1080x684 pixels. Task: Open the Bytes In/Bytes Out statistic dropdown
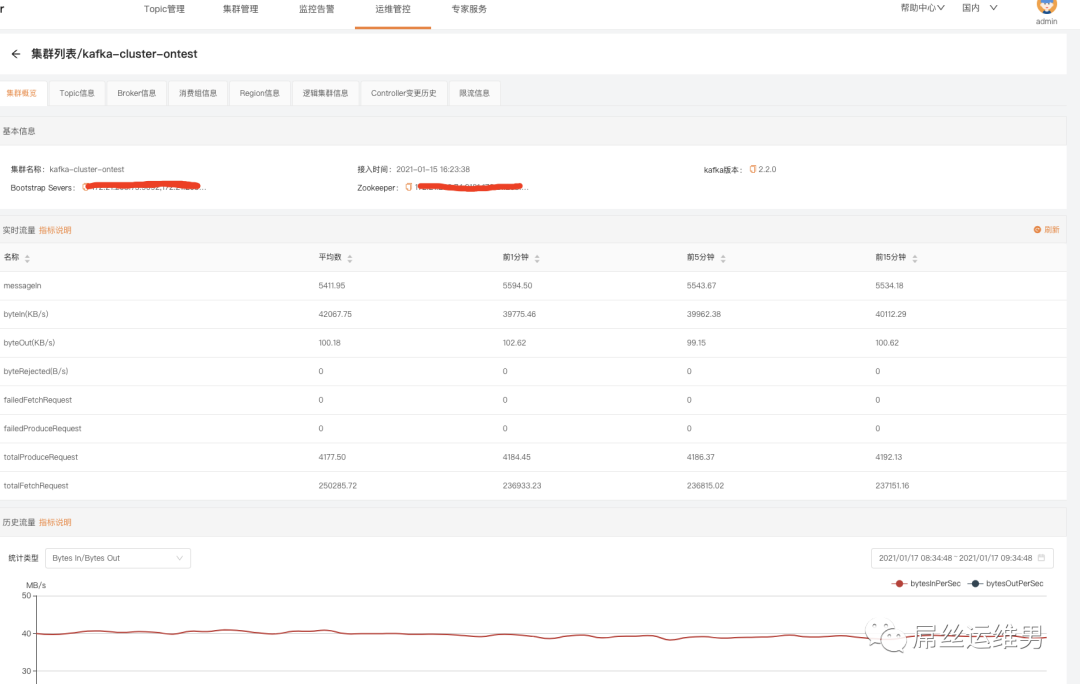[118, 558]
